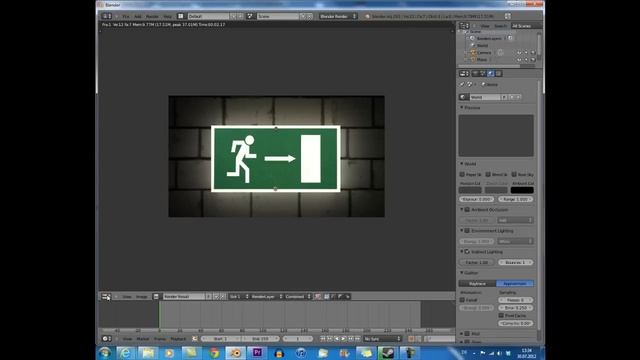
Task: Open the info editor type selector
Action: [x=107, y=16]
